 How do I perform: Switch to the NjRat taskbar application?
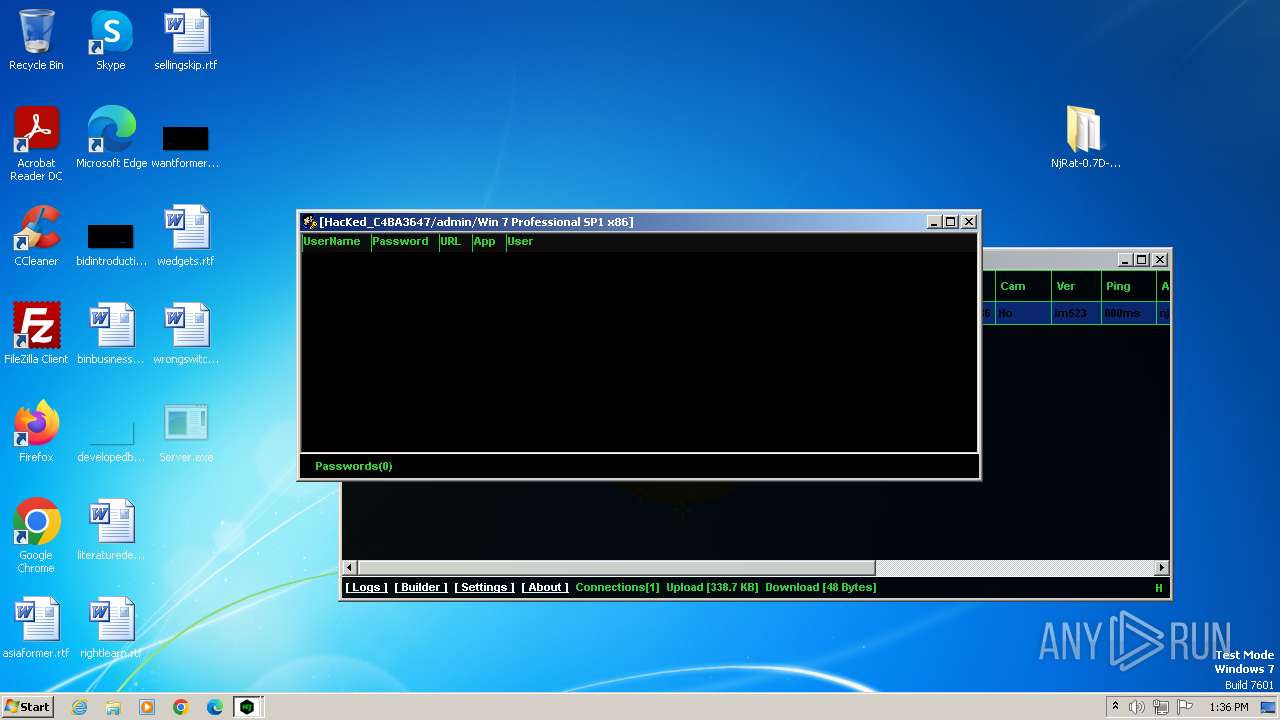tap(247, 707)
